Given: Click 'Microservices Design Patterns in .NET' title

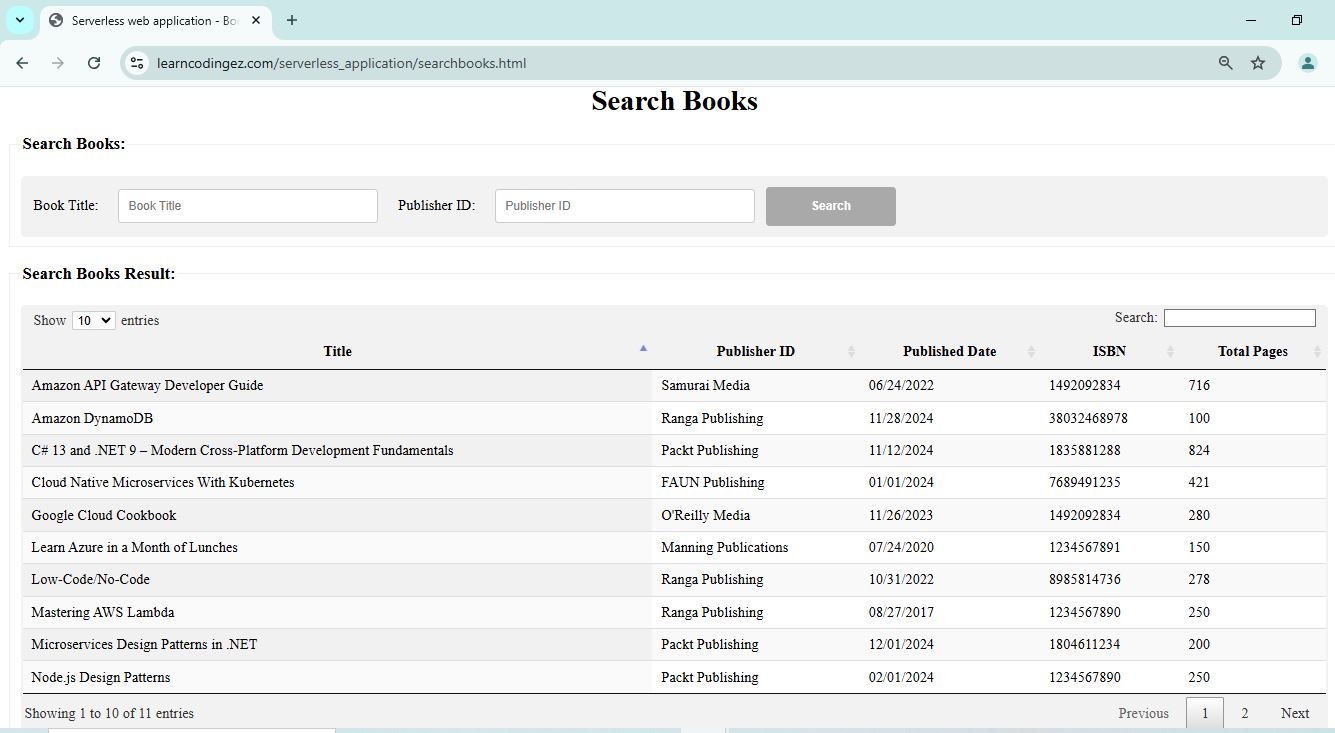Looking at the screenshot, I should [x=144, y=644].
